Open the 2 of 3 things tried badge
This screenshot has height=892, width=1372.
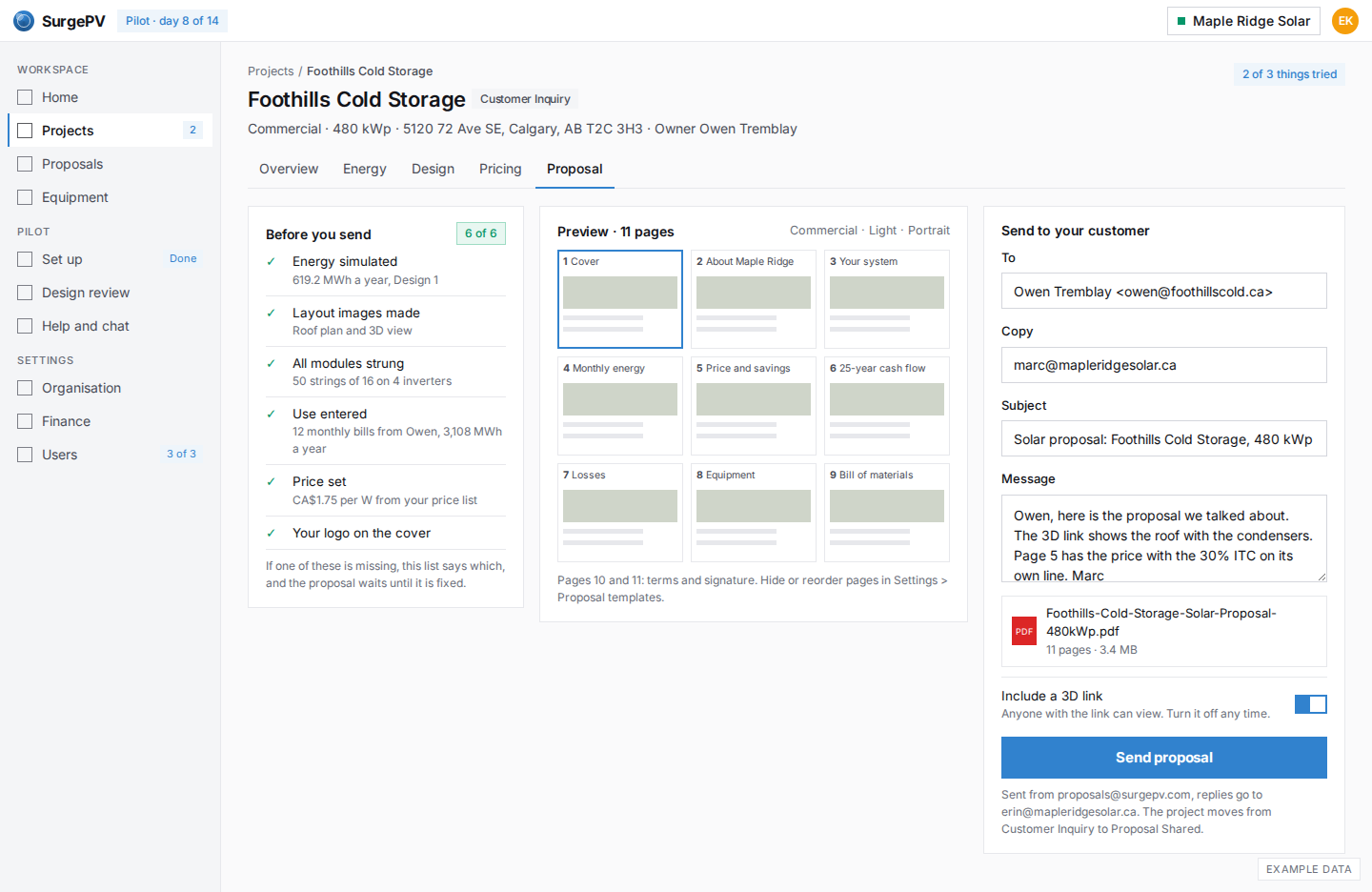click(x=1289, y=74)
